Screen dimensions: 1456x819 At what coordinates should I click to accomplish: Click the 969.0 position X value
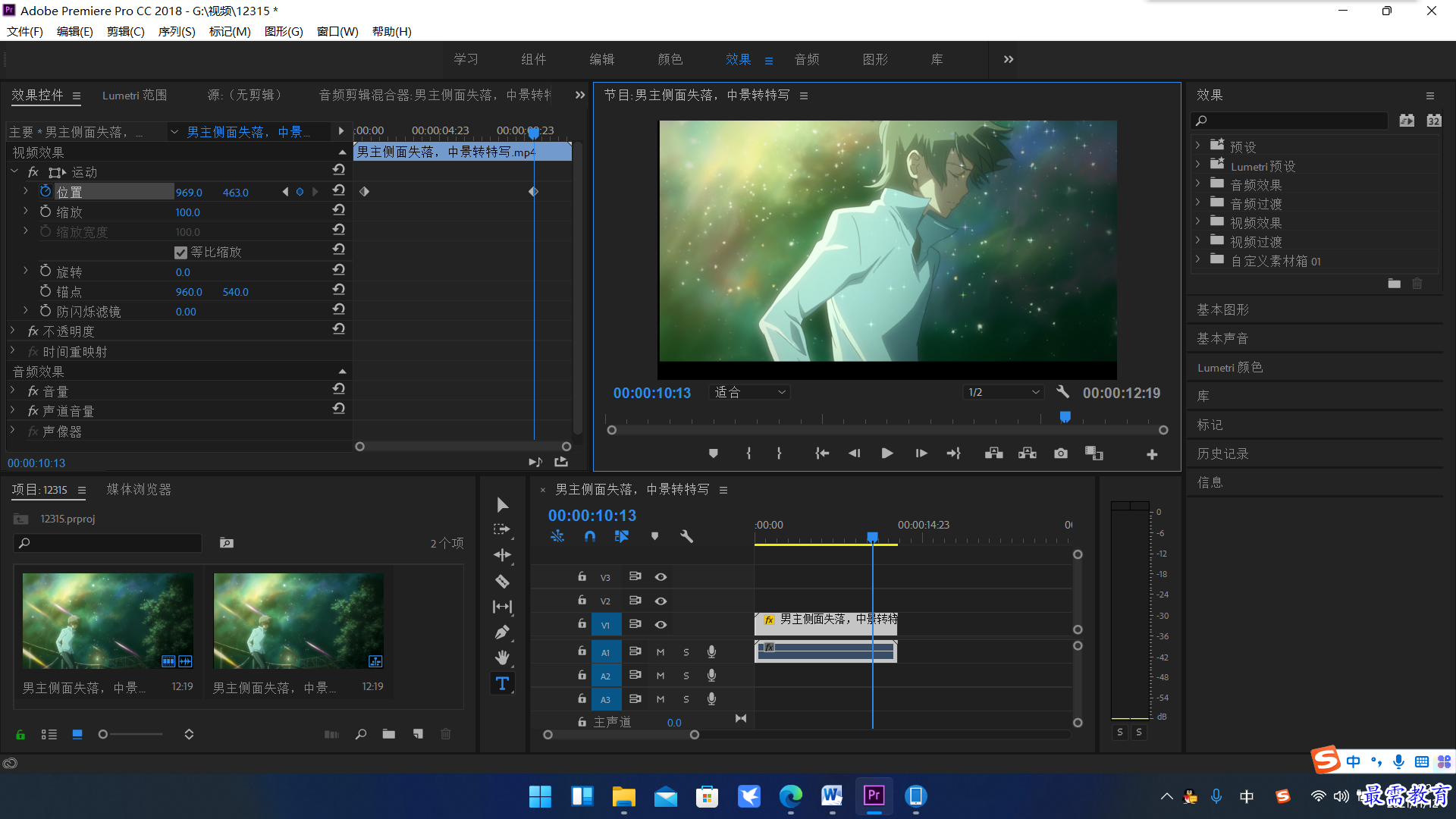point(189,193)
